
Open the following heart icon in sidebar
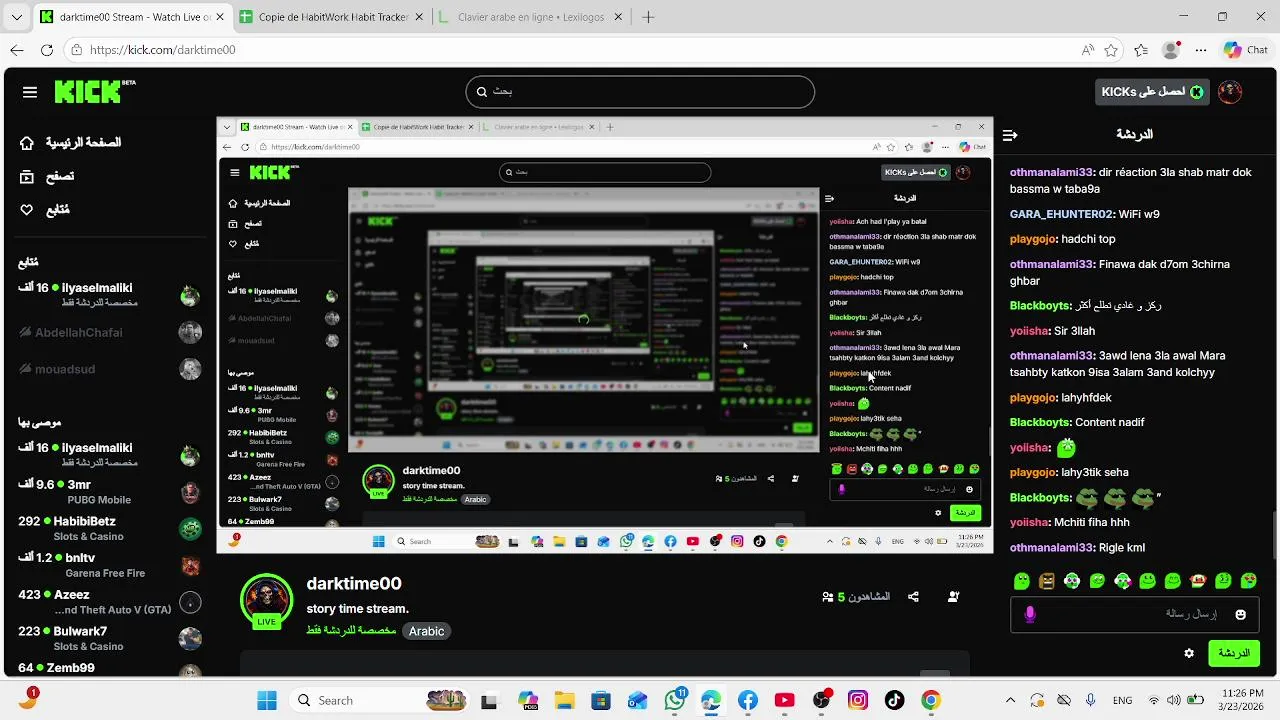pos(27,210)
